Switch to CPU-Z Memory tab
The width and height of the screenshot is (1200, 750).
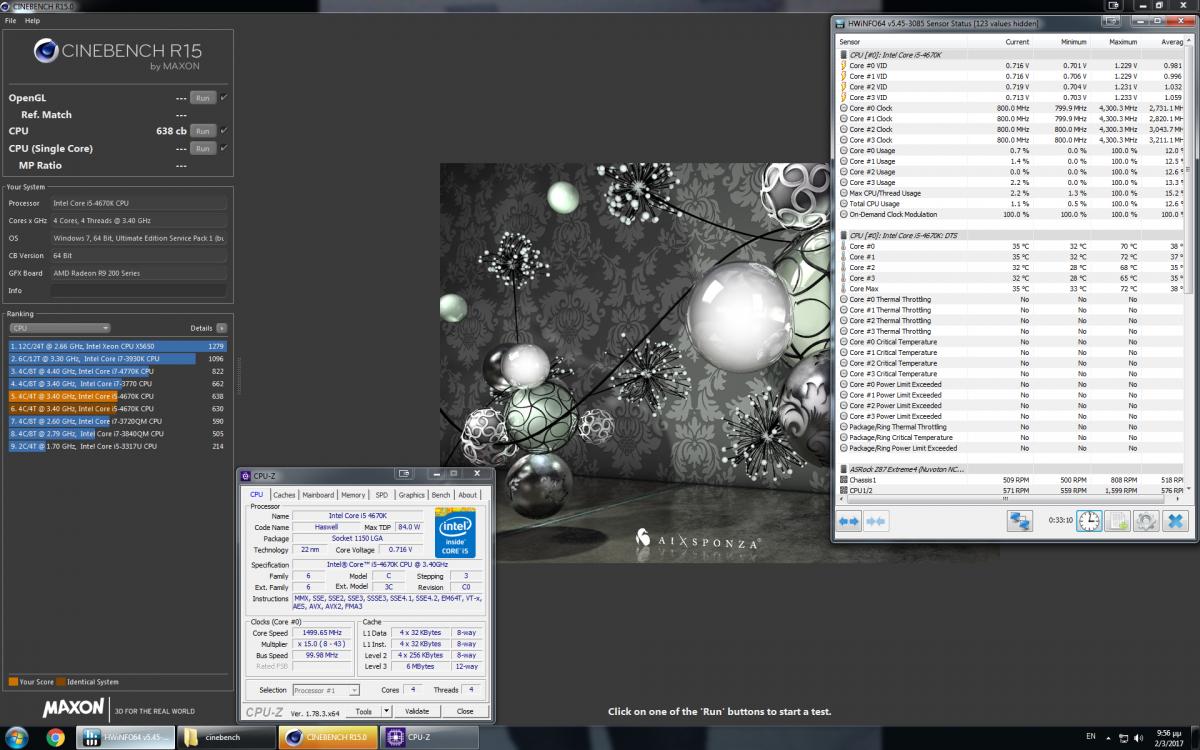click(353, 495)
